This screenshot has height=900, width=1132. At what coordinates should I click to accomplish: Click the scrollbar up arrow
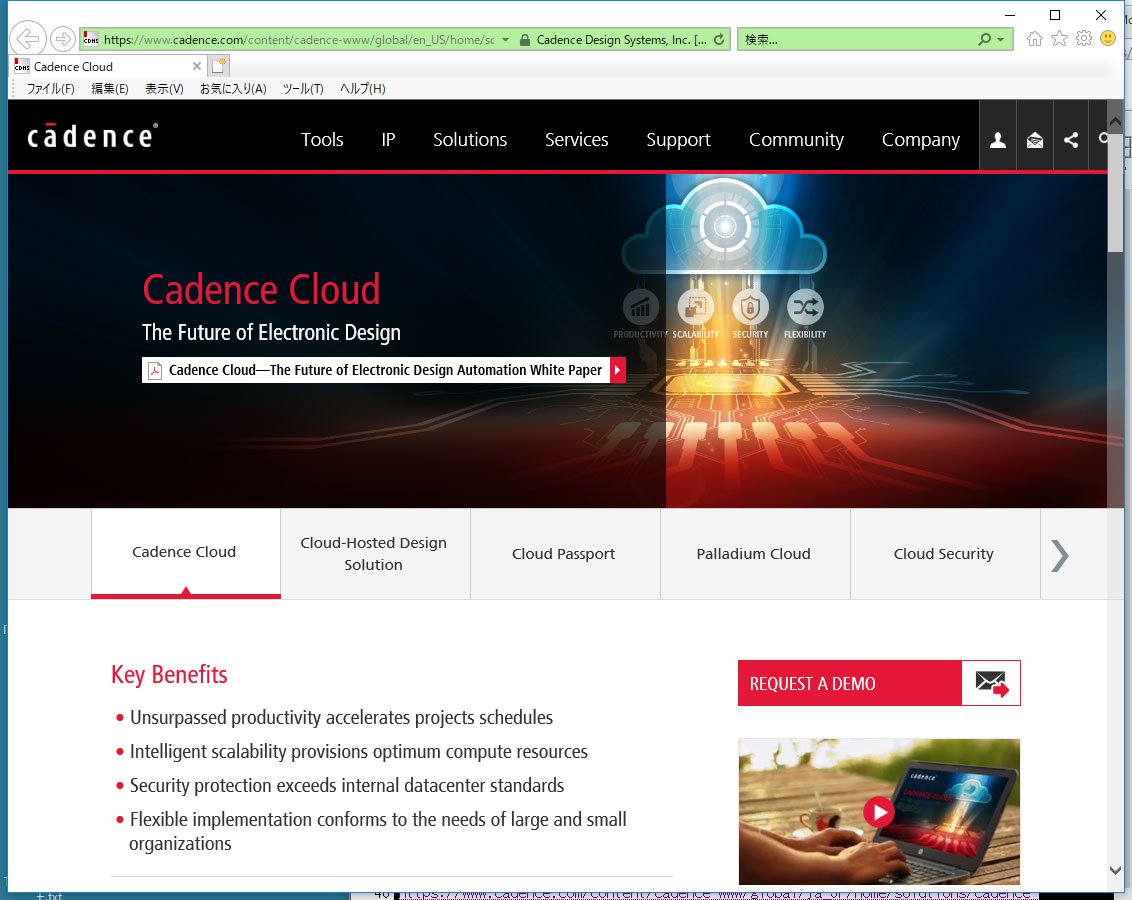pyautogui.click(x=1115, y=122)
